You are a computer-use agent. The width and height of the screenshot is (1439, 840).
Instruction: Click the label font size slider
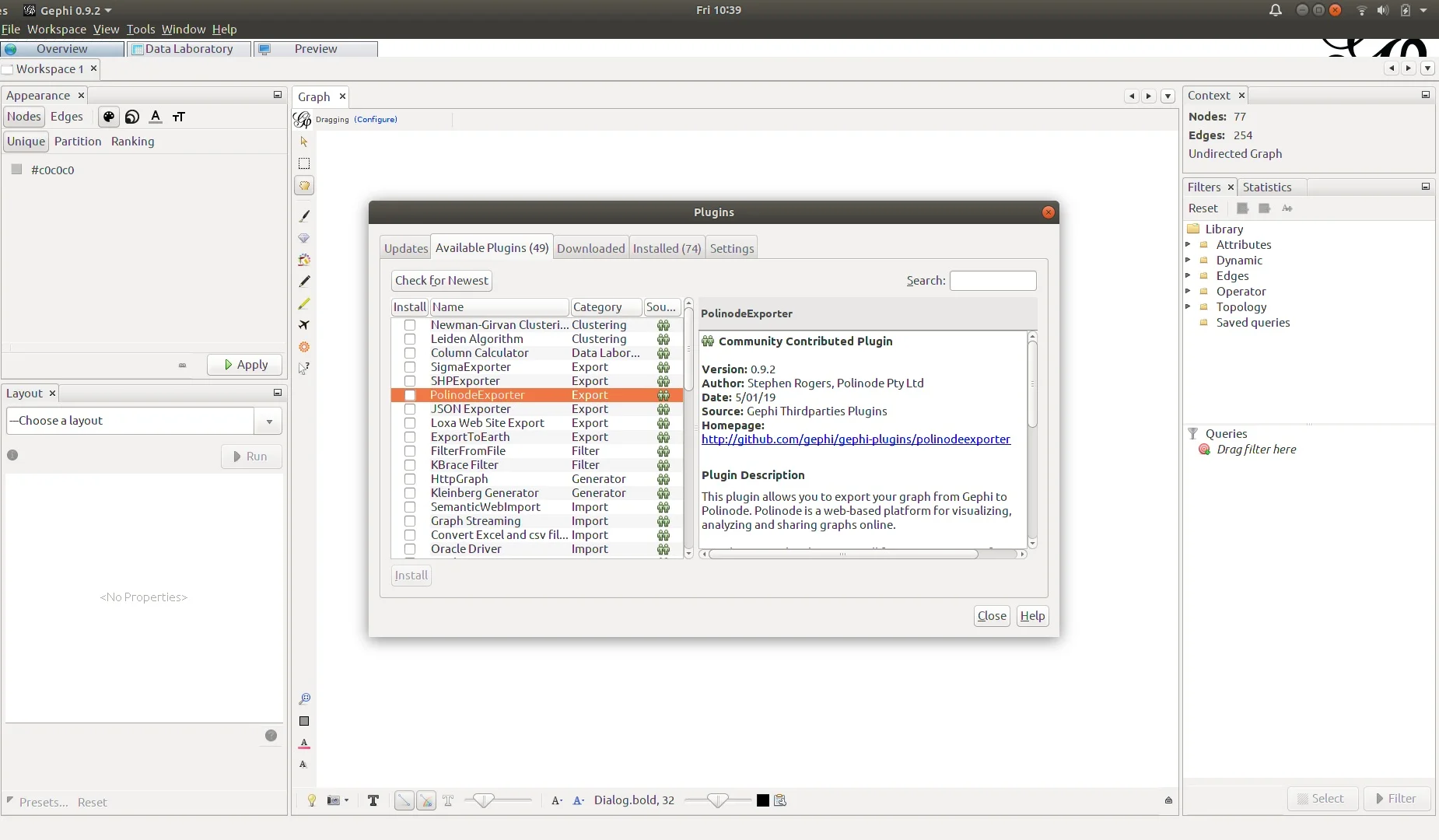tap(717, 800)
